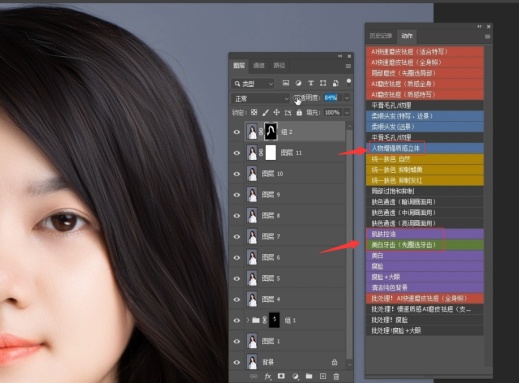This screenshot has width=519, height=383.
Task: Delete layer trash icon
Action: tap(336, 376)
